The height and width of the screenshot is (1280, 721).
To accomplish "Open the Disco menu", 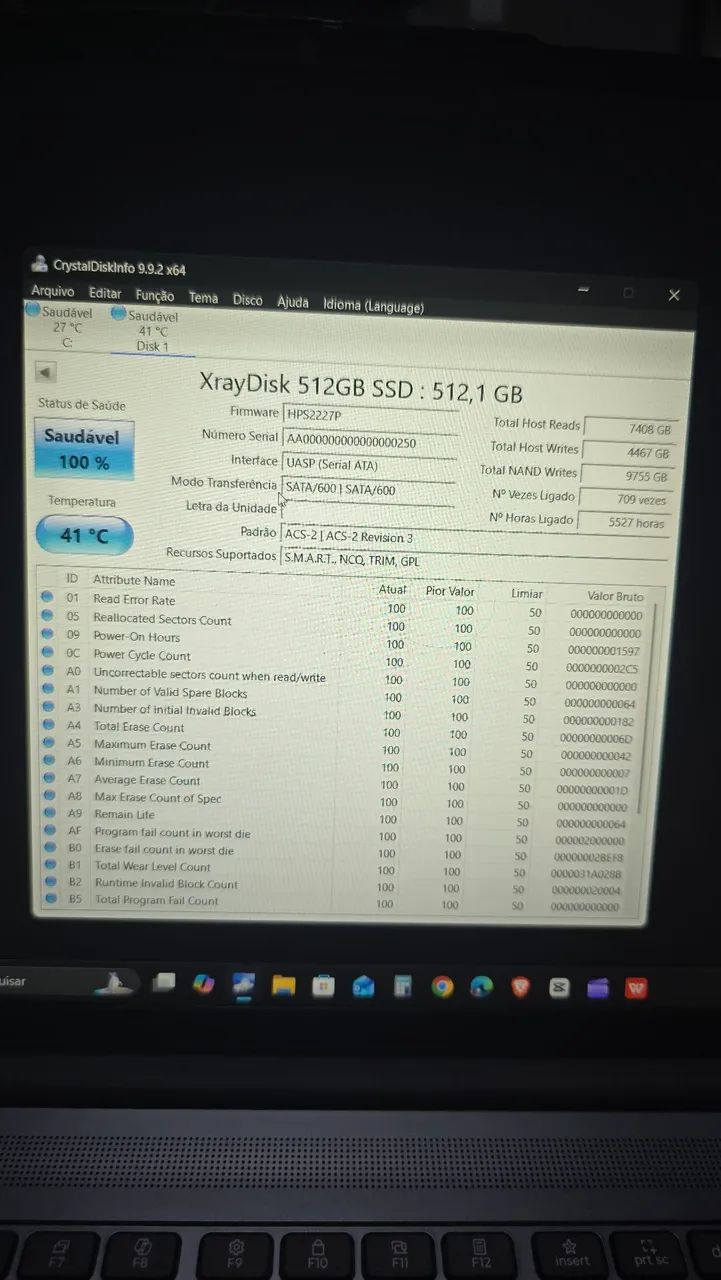I will click(x=248, y=300).
